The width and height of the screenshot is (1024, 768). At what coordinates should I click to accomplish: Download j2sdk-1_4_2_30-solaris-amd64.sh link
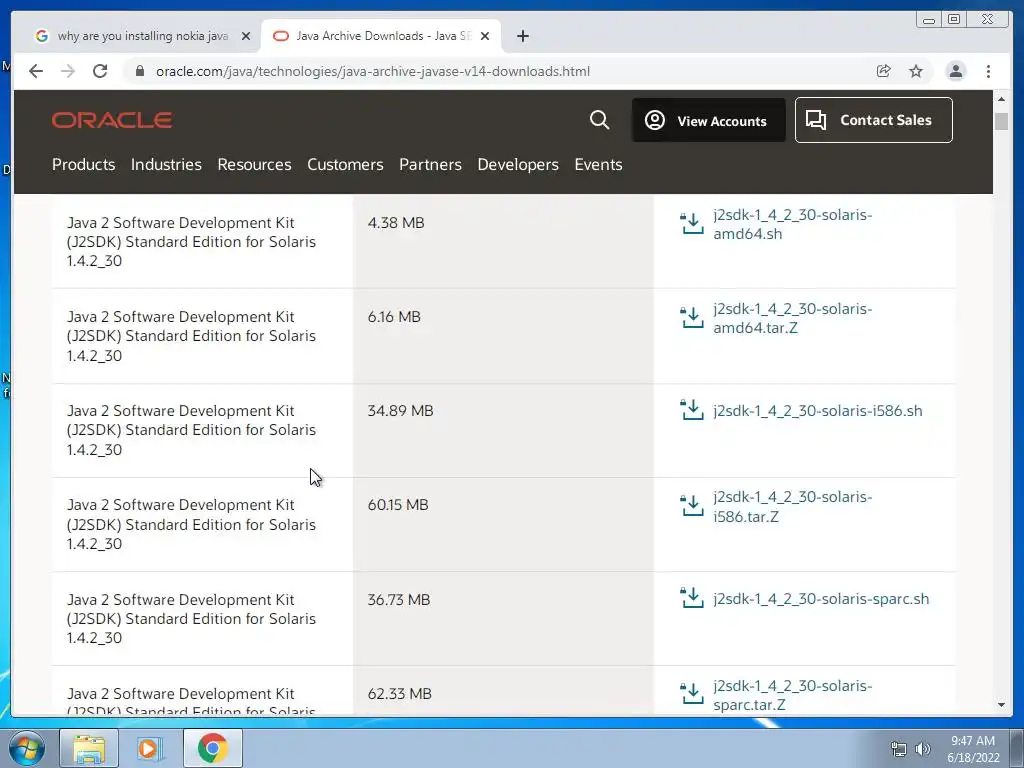(x=792, y=224)
